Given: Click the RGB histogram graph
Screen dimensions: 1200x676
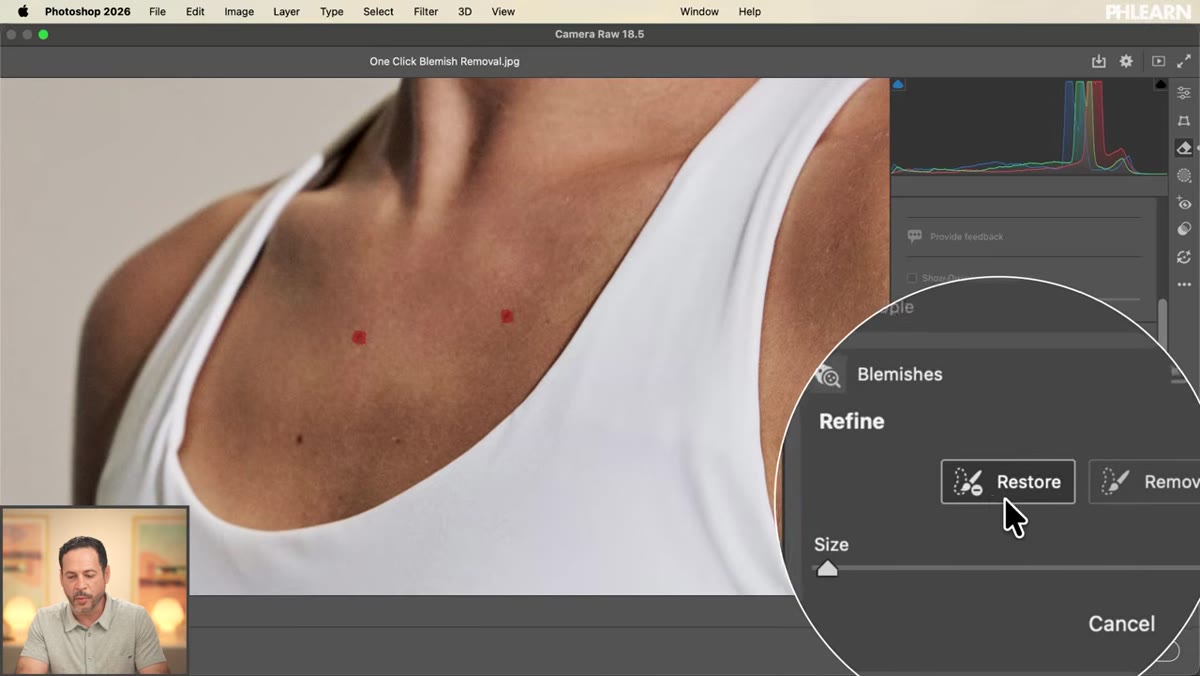Looking at the screenshot, I should pos(1029,126).
